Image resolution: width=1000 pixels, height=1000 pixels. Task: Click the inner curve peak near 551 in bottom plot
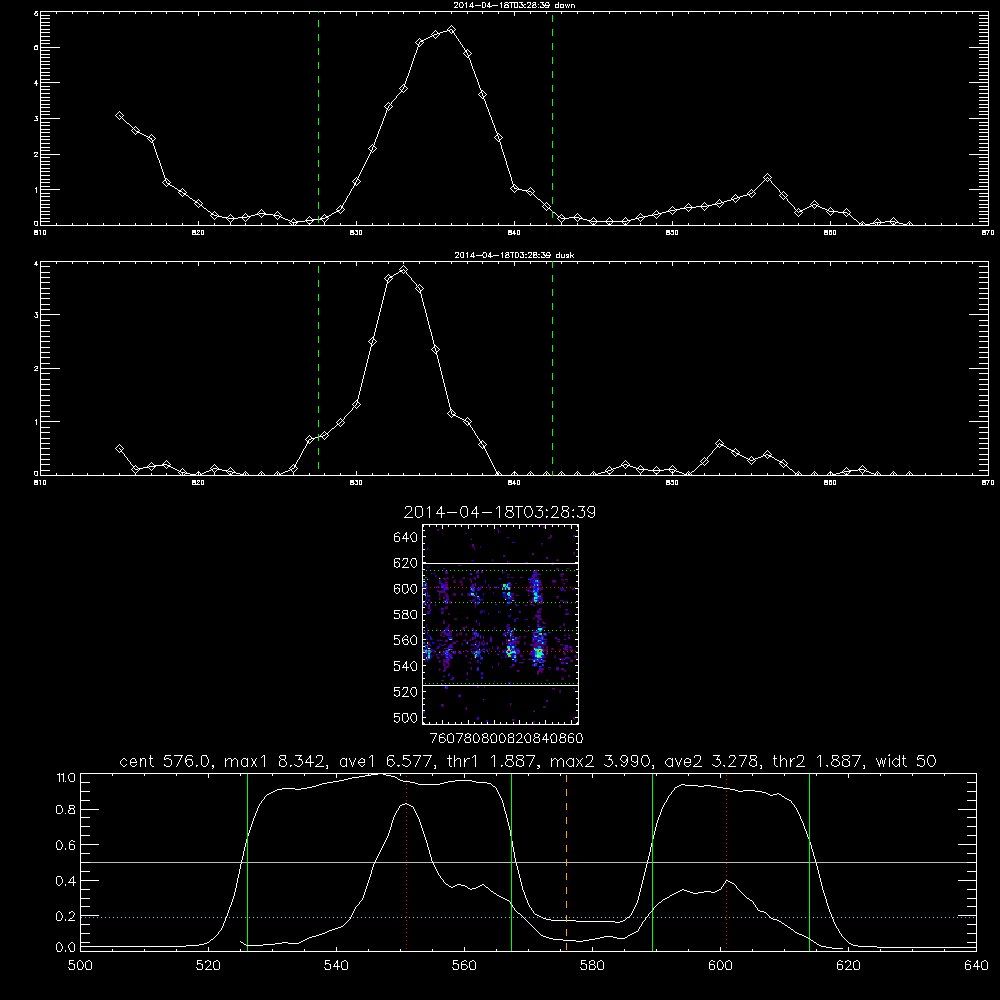pyautogui.click(x=406, y=805)
